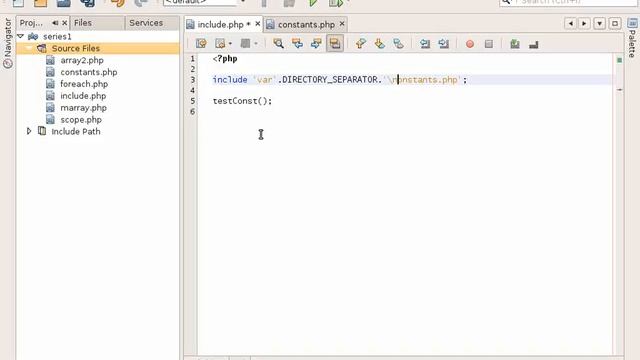
Task: Select marray.php in project tree
Action: tap(83, 108)
